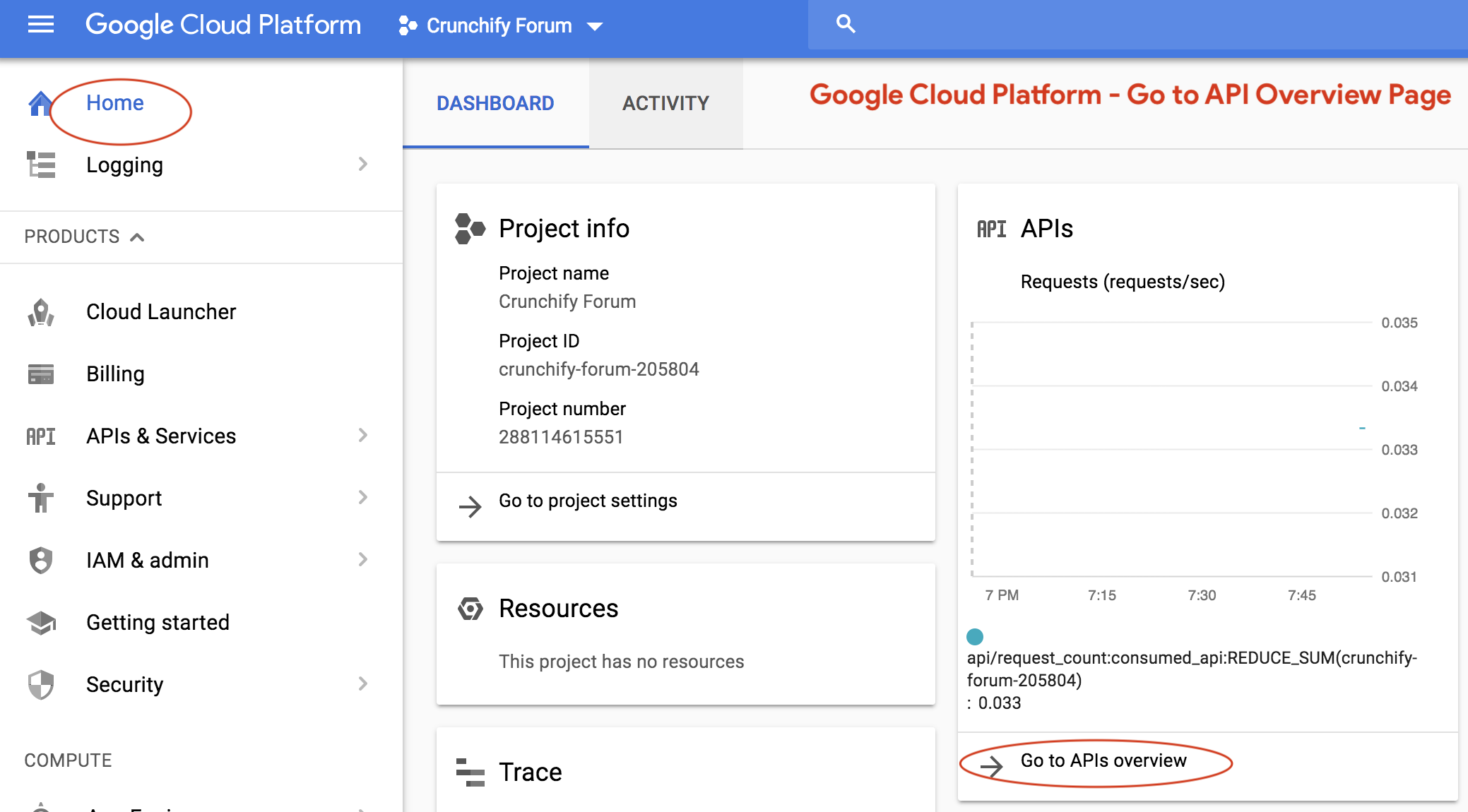Viewport: 1468px width, 812px height.
Task: Click the Trace card heading
Action: point(530,772)
